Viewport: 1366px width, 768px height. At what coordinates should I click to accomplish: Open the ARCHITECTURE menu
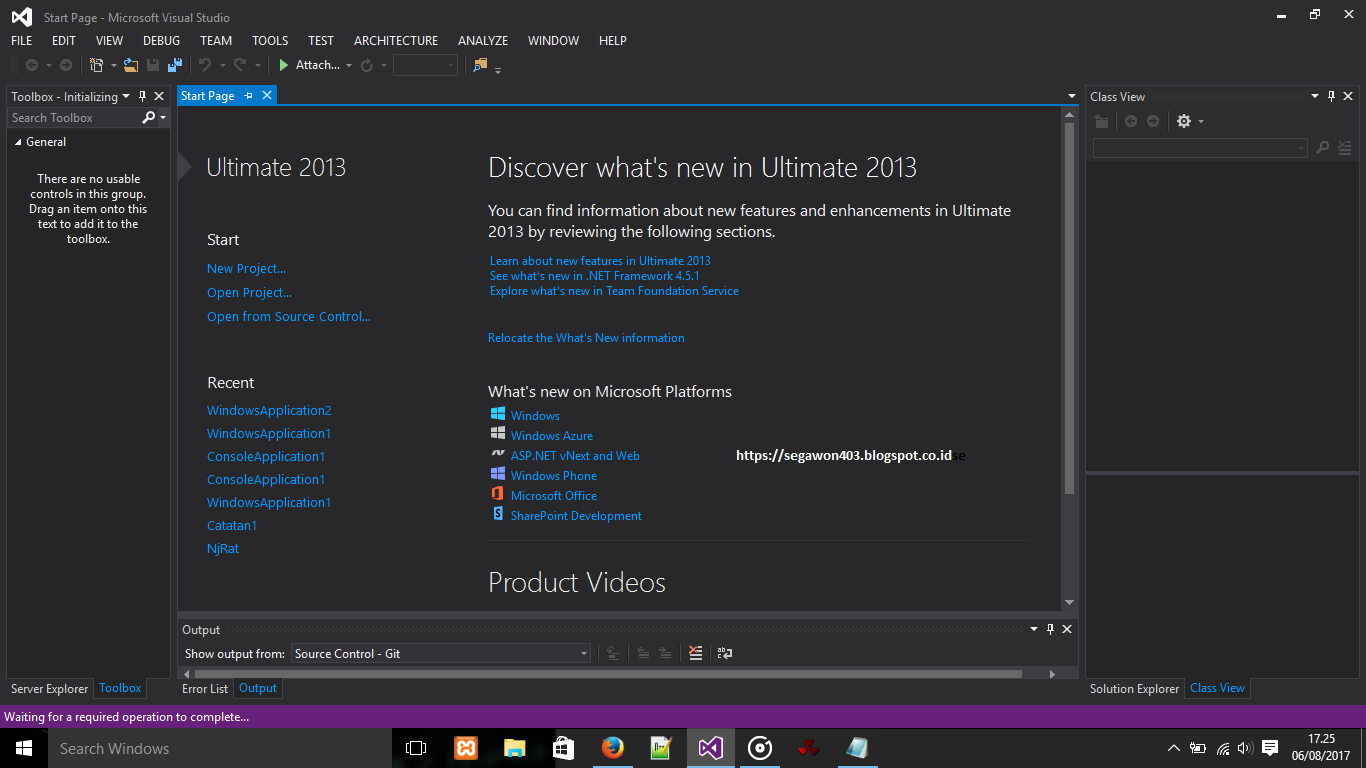point(396,41)
